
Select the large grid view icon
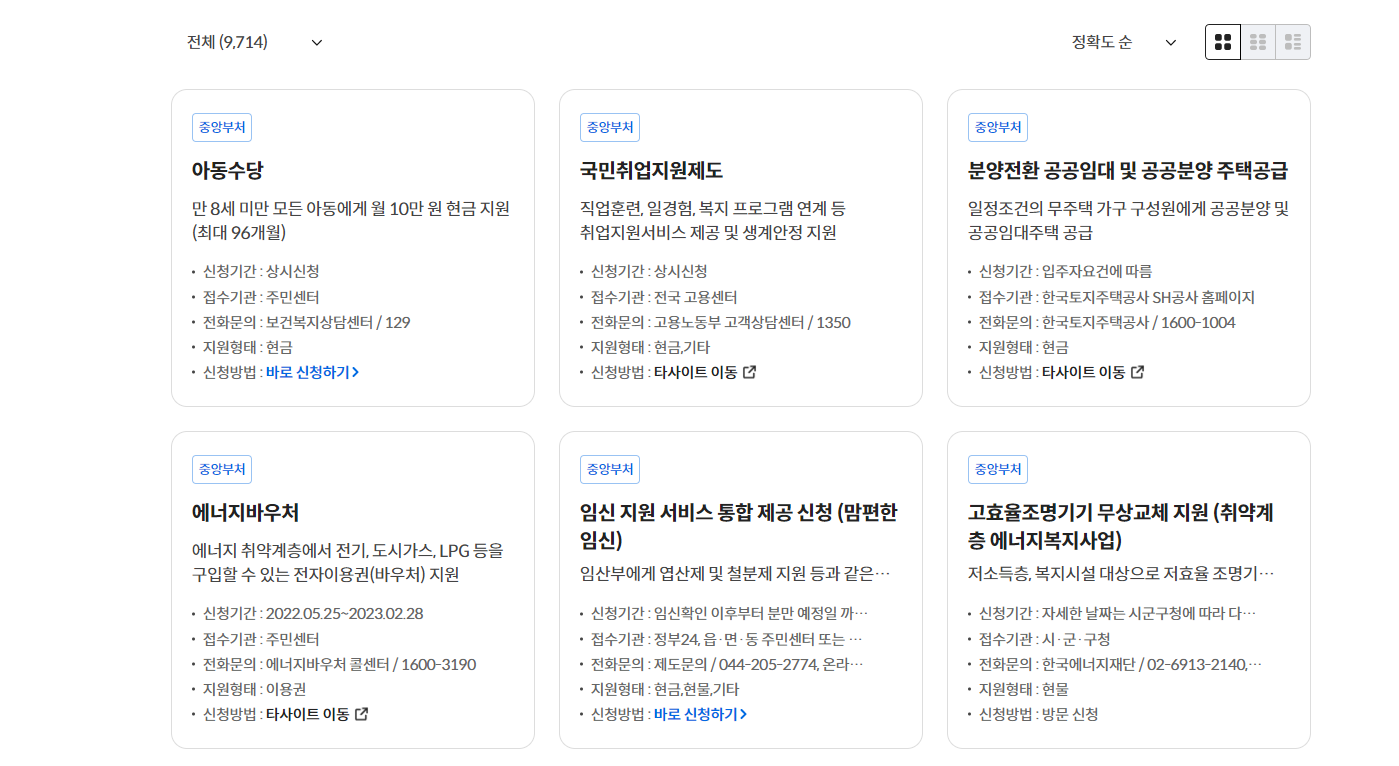pyautogui.click(x=1222, y=41)
